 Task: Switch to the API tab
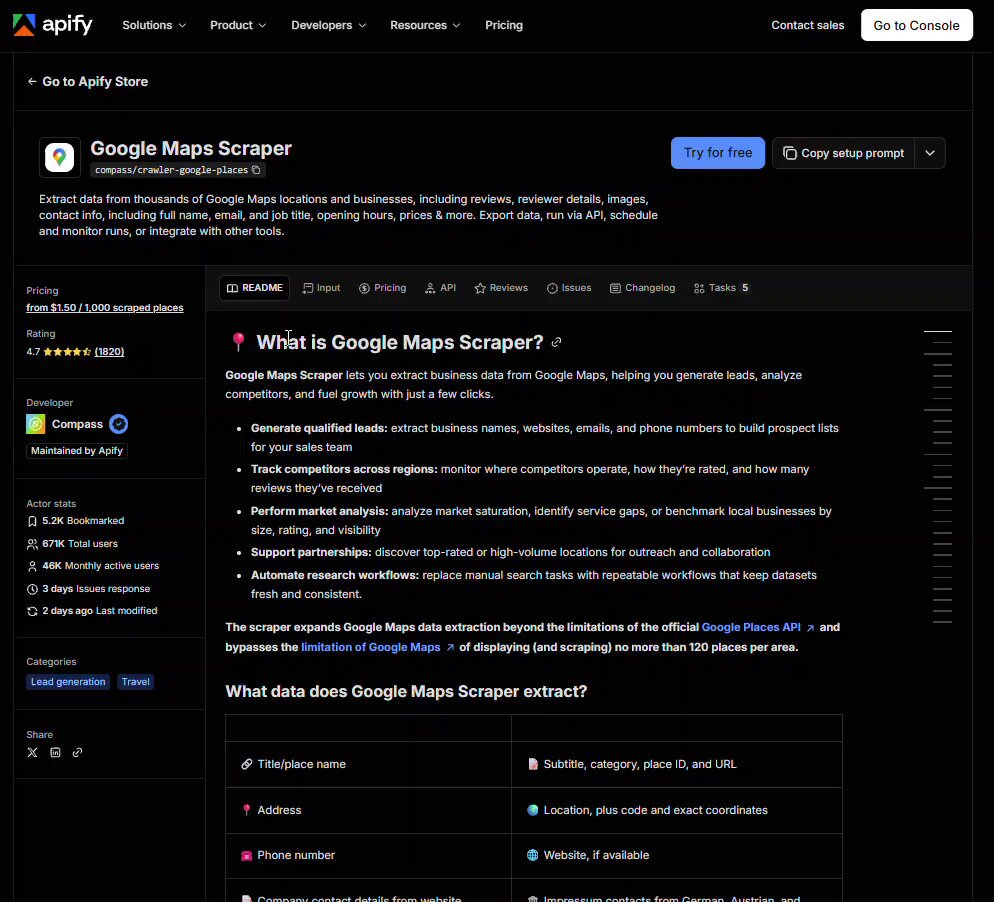click(x=441, y=288)
